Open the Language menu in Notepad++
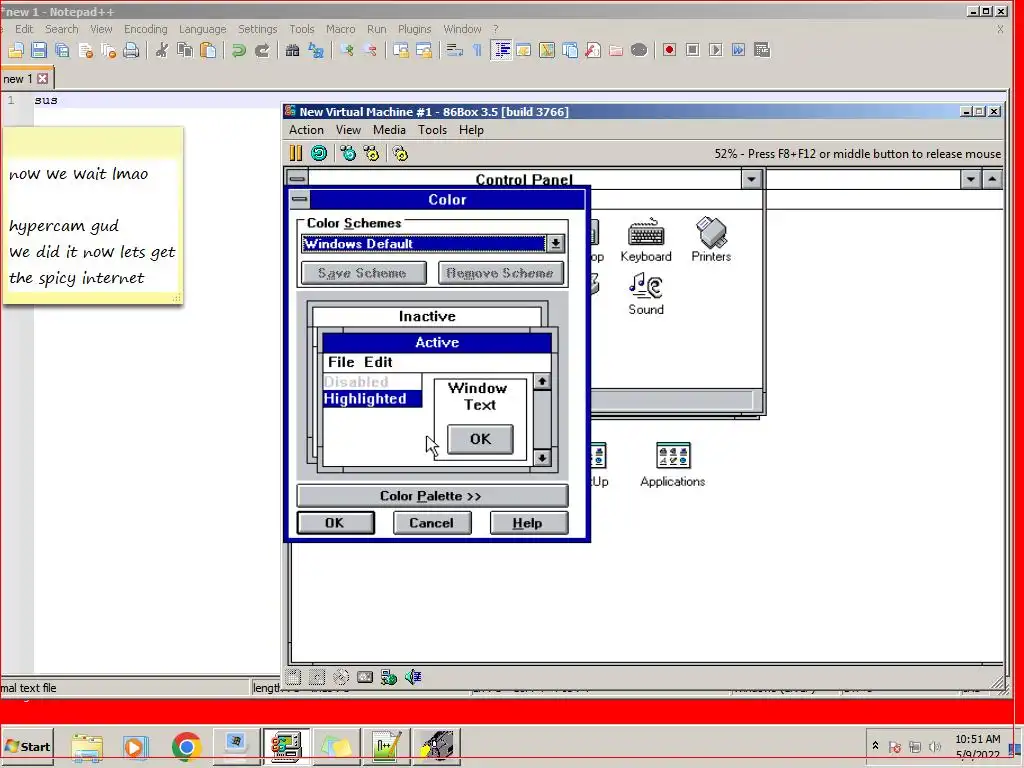The width and height of the screenshot is (1024, 768). click(202, 29)
